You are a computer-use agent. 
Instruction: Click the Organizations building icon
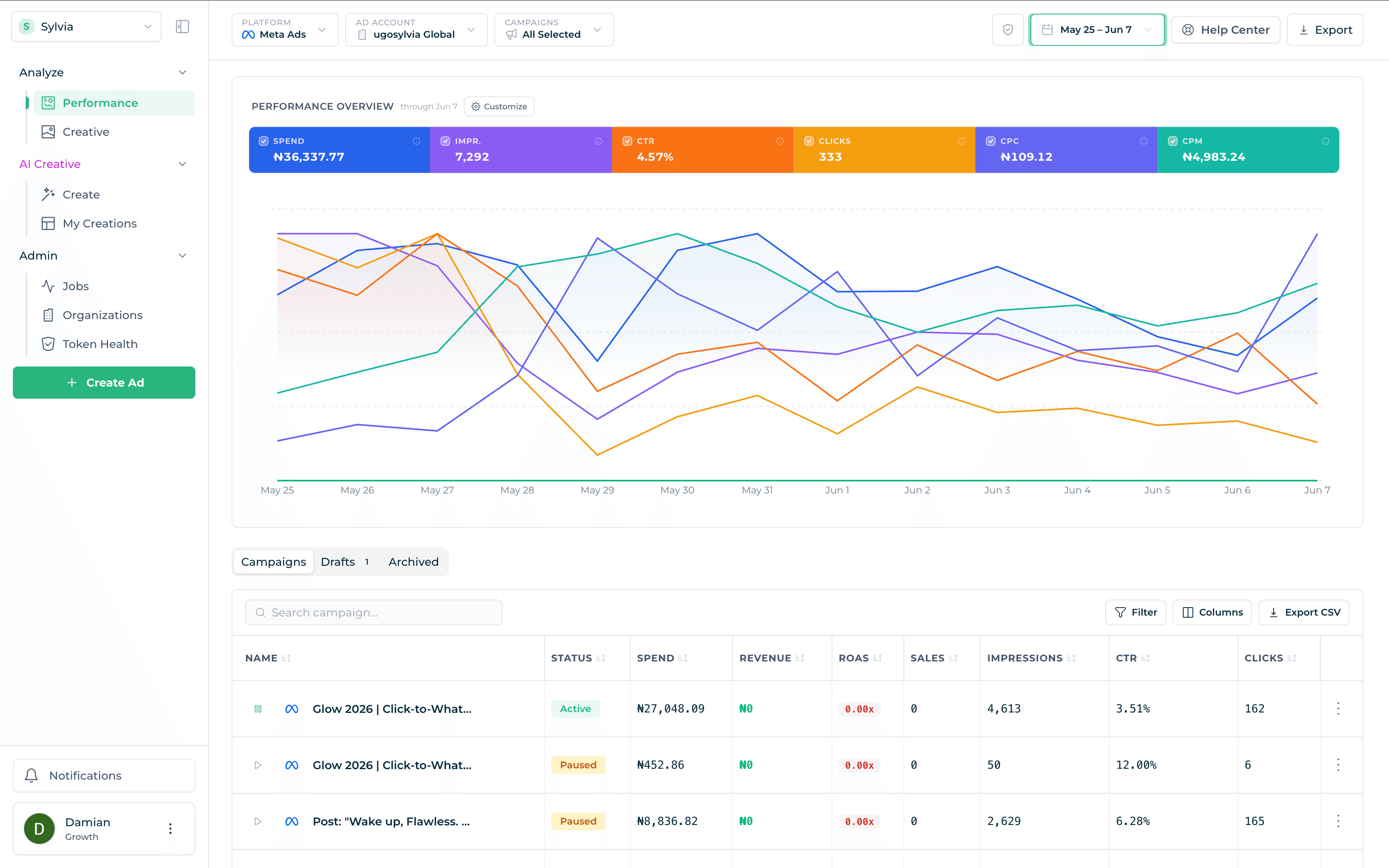coord(48,315)
